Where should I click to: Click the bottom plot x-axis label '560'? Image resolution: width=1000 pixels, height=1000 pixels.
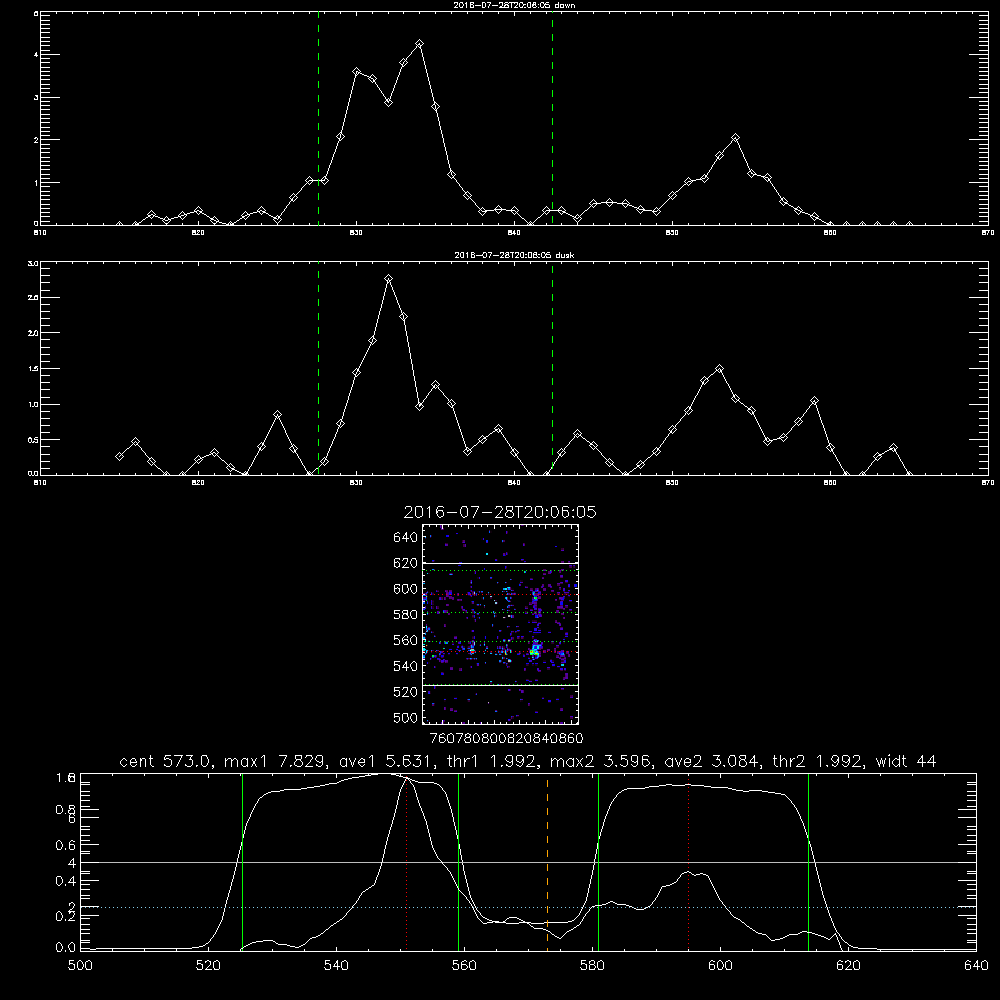[x=464, y=966]
